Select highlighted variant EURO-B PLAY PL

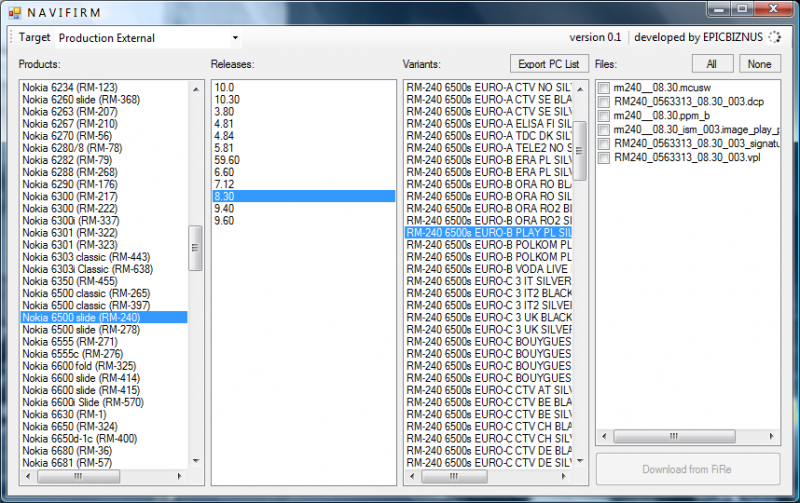[x=488, y=233]
